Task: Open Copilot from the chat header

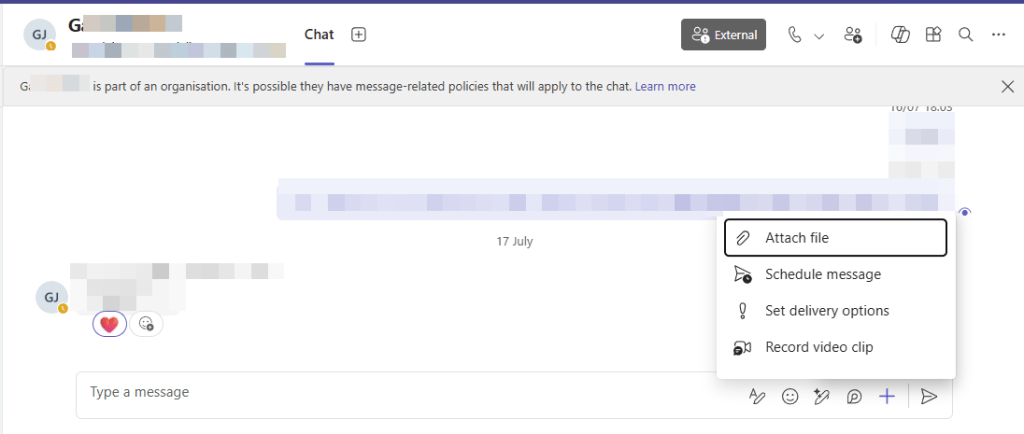Action: click(900, 35)
